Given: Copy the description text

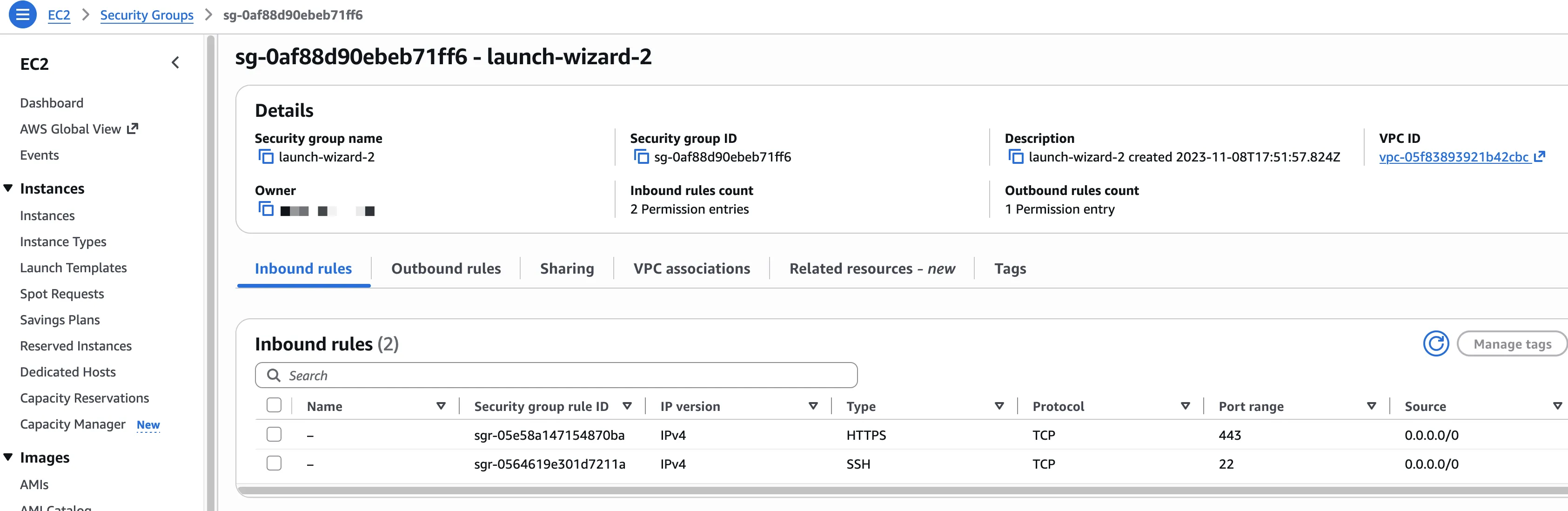Looking at the screenshot, I should (1016, 156).
